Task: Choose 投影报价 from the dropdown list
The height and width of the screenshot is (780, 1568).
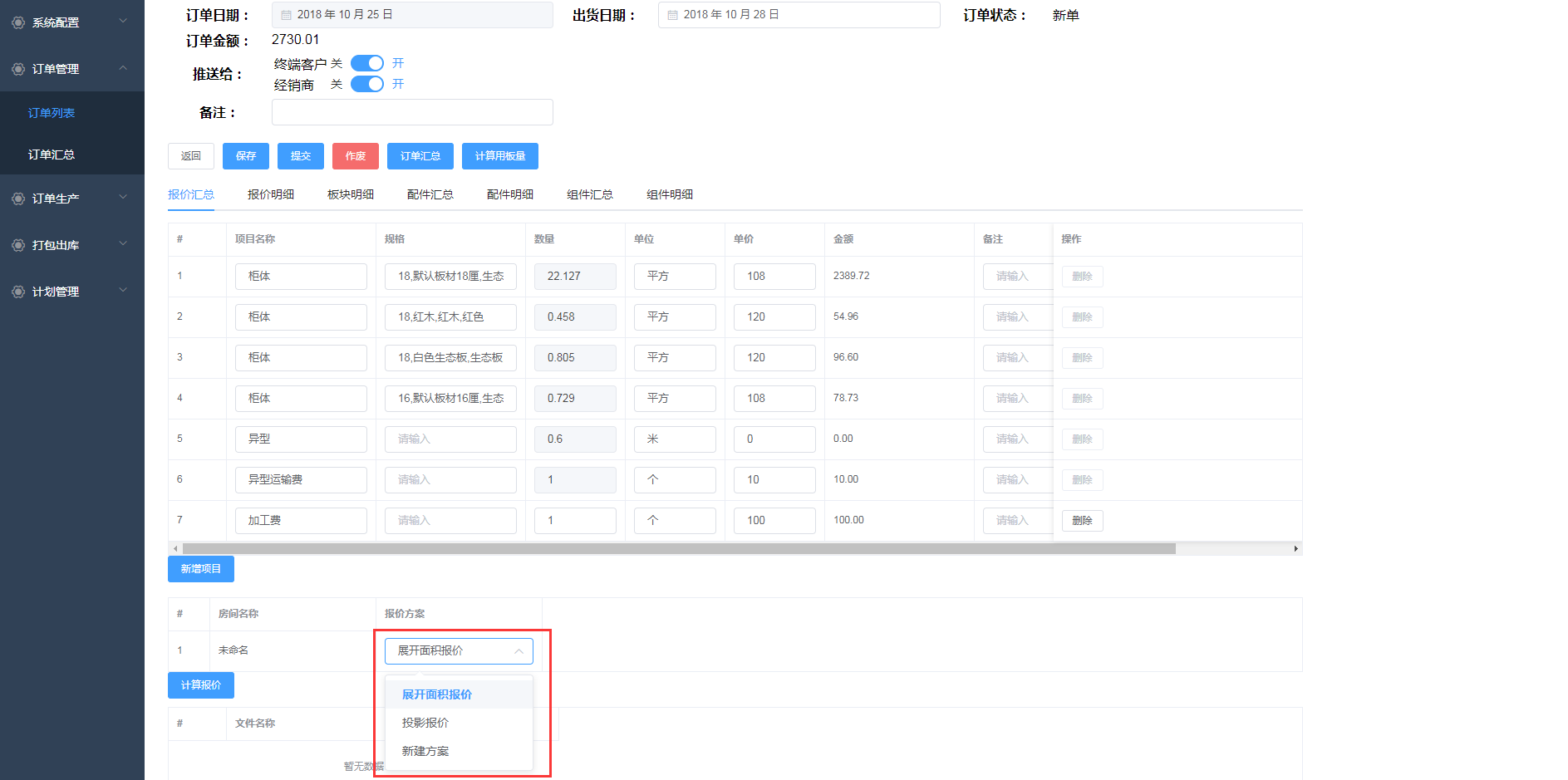Action: pyautogui.click(x=425, y=723)
